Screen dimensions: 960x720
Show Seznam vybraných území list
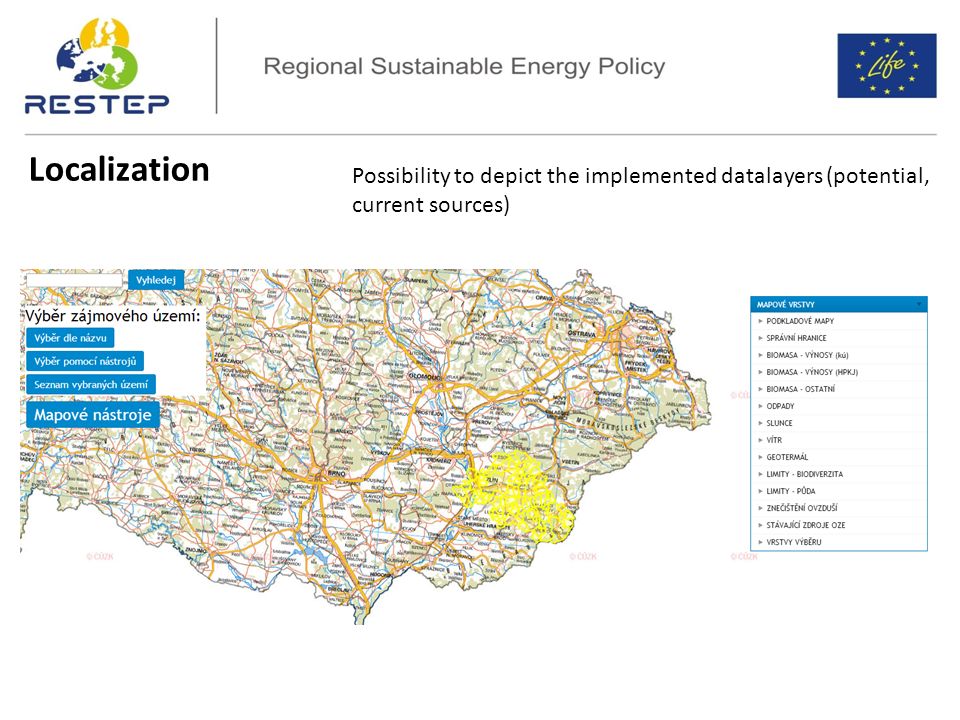(91, 384)
